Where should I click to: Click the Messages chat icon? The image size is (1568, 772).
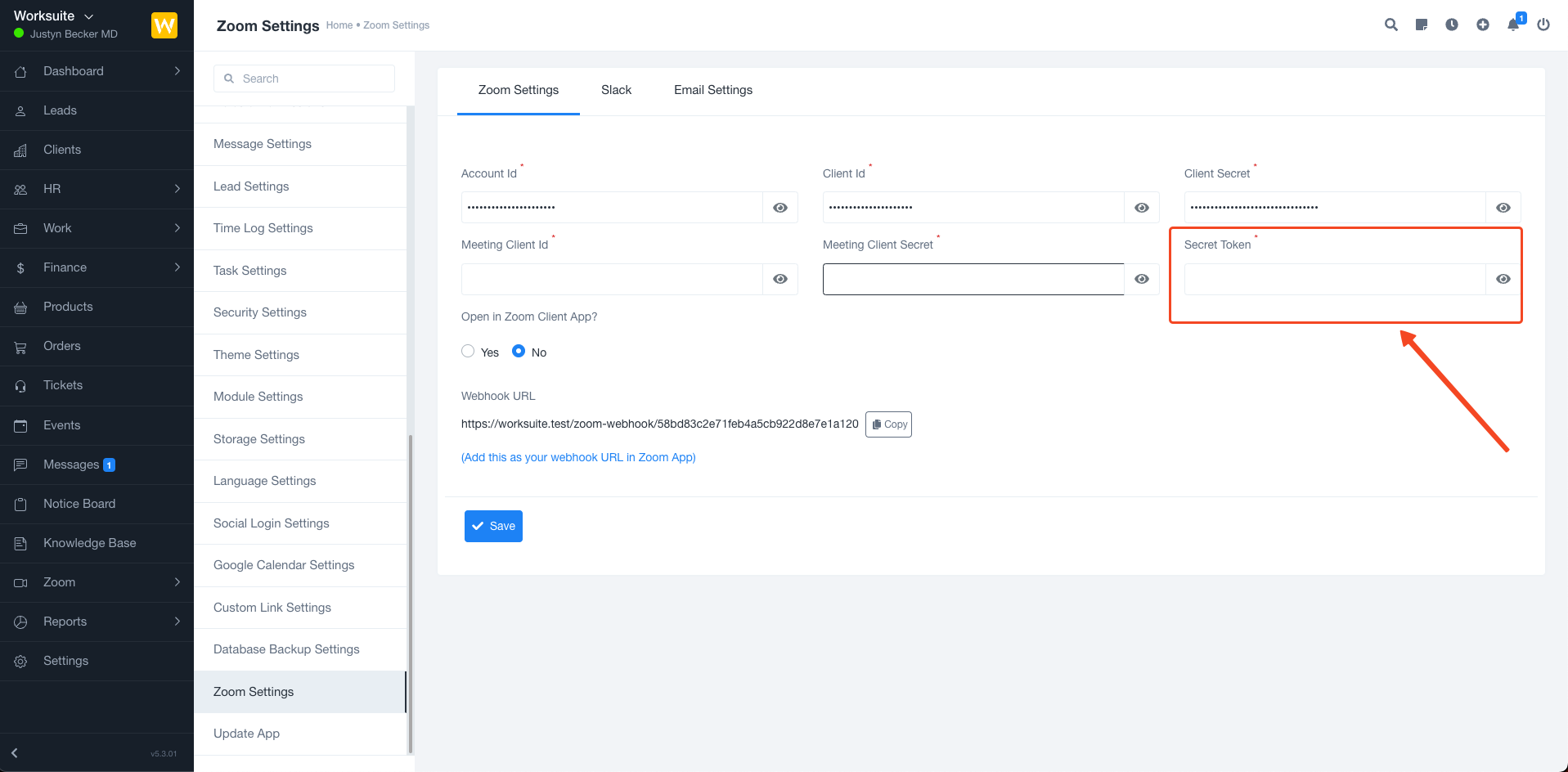[x=20, y=465]
